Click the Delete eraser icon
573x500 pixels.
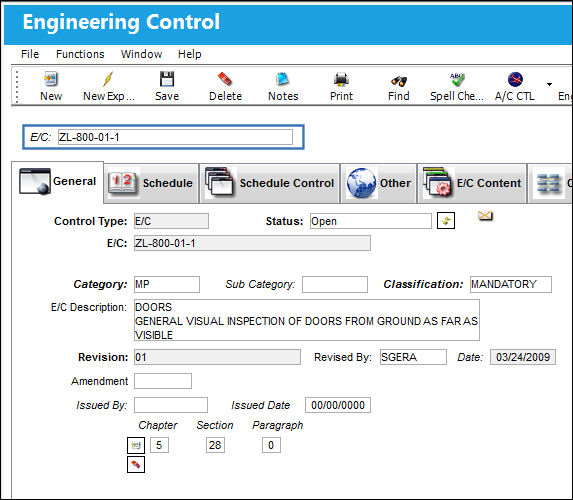225,79
